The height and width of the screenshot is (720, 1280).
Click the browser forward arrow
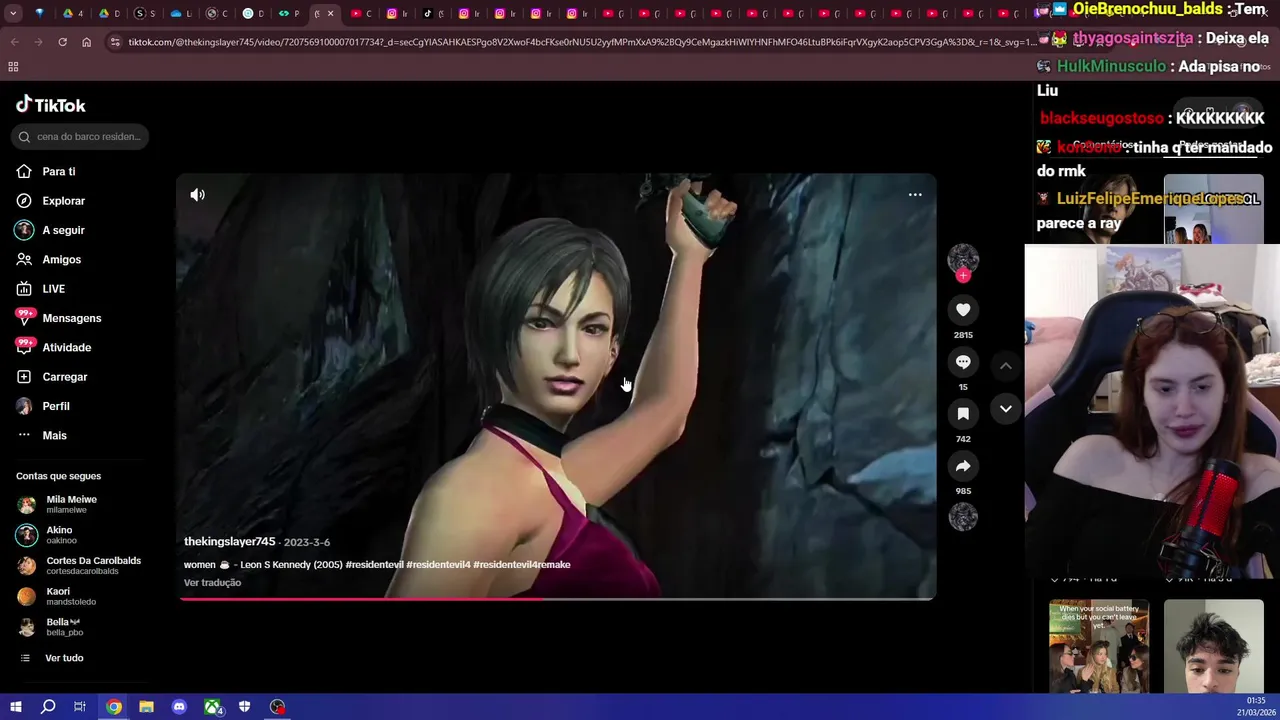[x=38, y=42]
